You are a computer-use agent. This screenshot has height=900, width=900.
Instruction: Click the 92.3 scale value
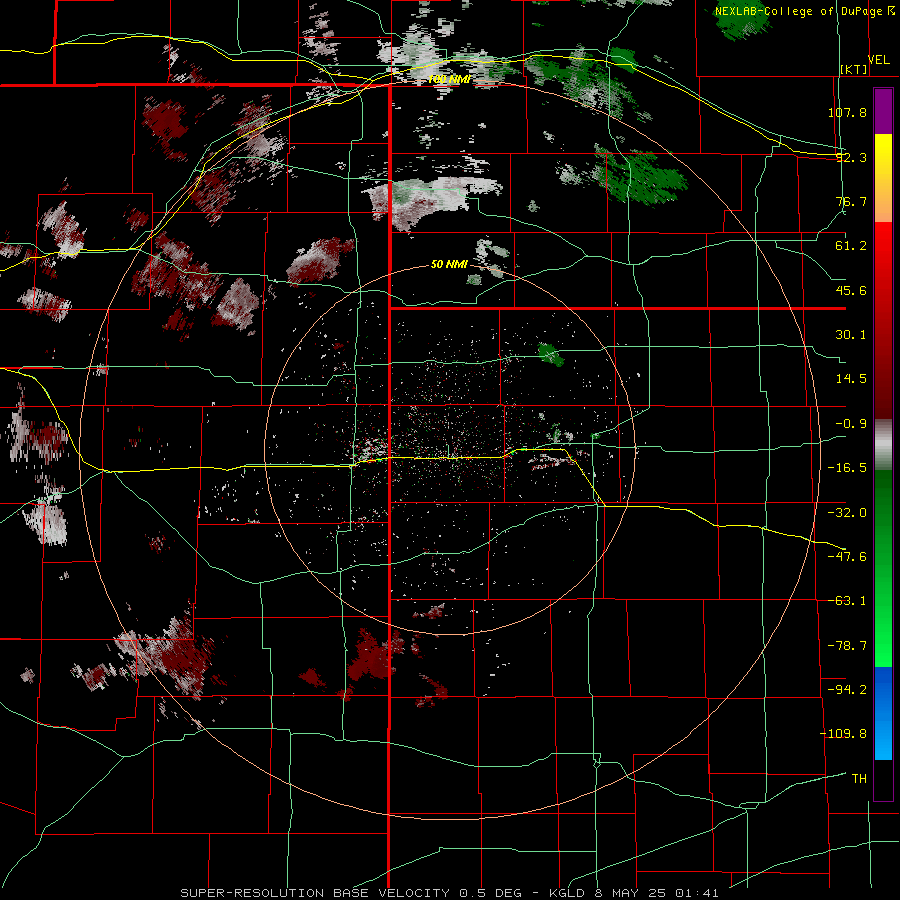coord(851,157)
